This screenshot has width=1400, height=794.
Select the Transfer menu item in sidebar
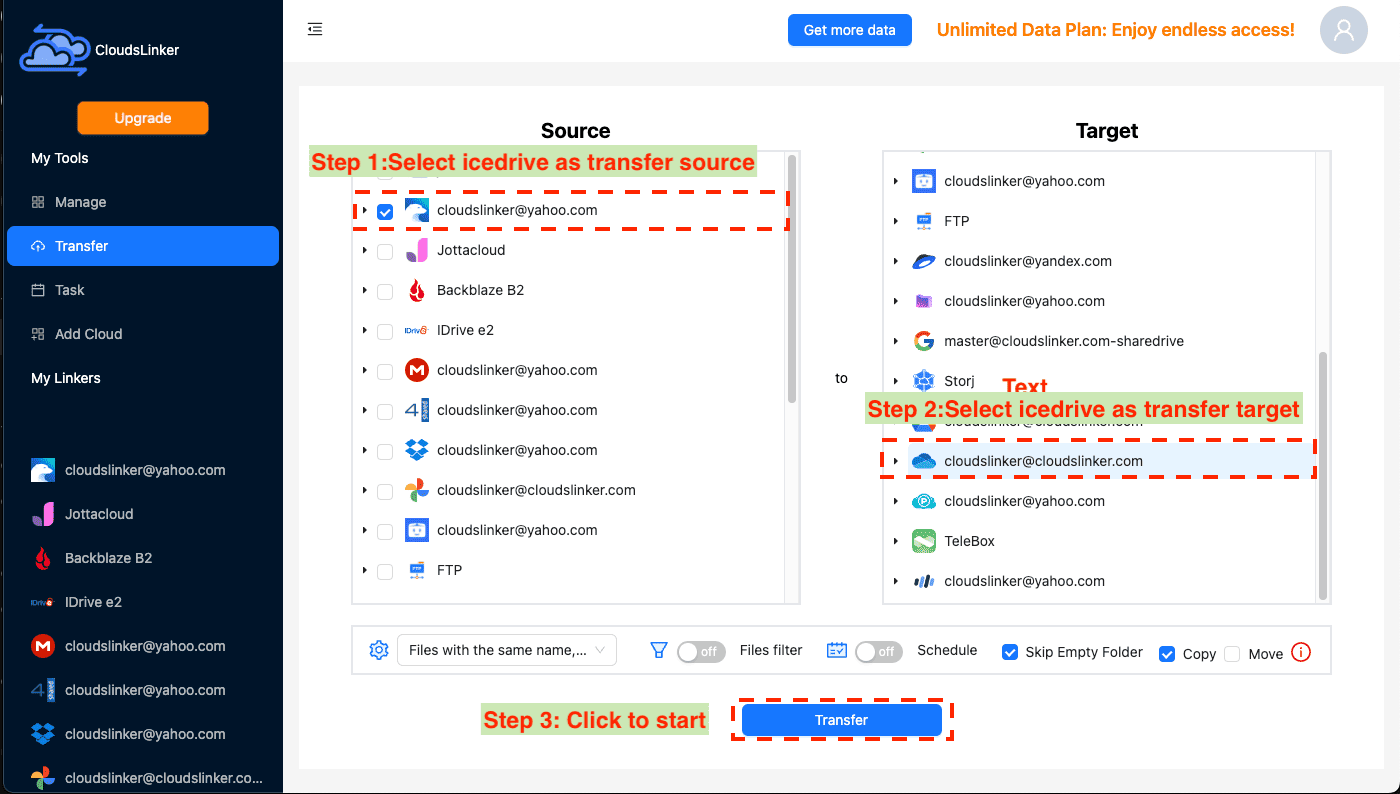tap(142, 246)
